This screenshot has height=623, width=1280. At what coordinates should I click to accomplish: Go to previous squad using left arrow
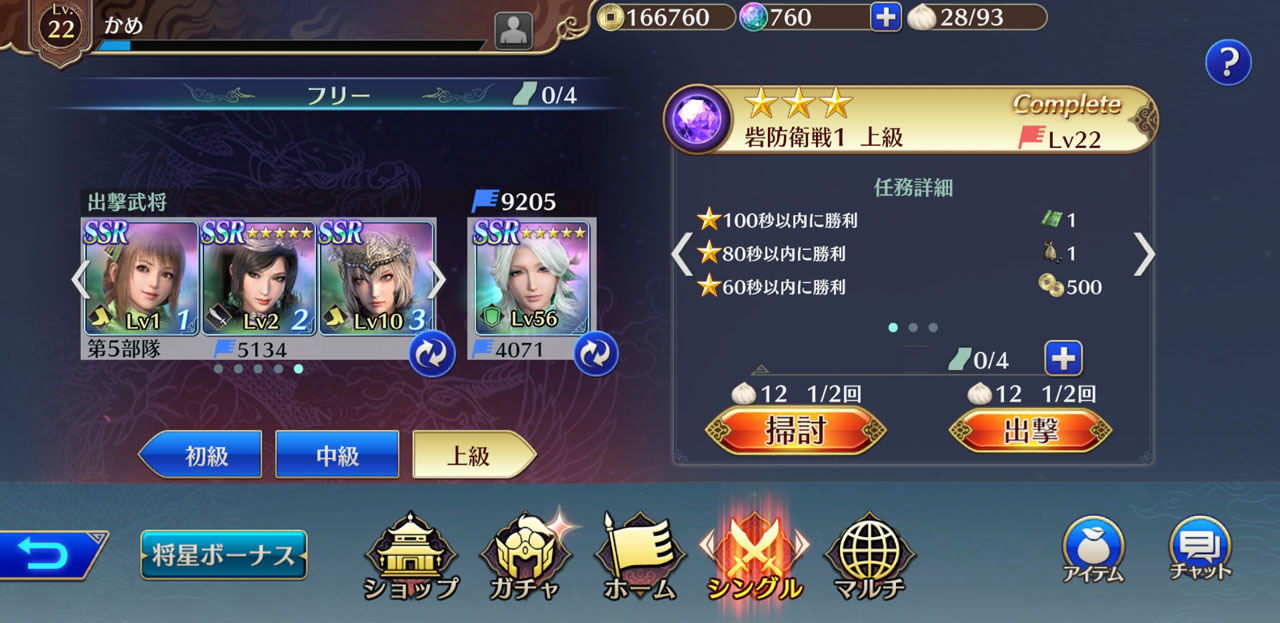81,280
